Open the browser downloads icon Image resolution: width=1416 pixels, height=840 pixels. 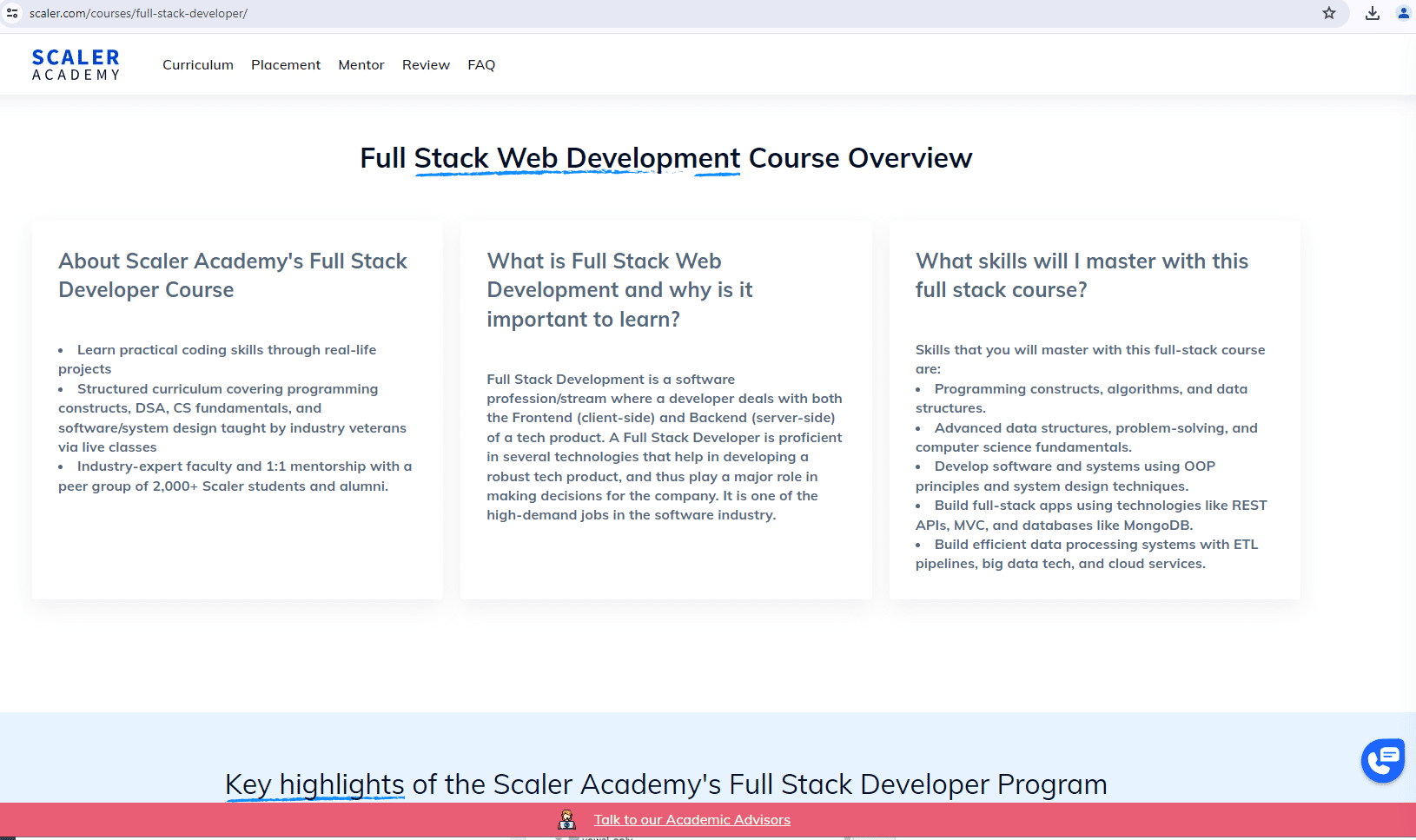pos(1373,13)
